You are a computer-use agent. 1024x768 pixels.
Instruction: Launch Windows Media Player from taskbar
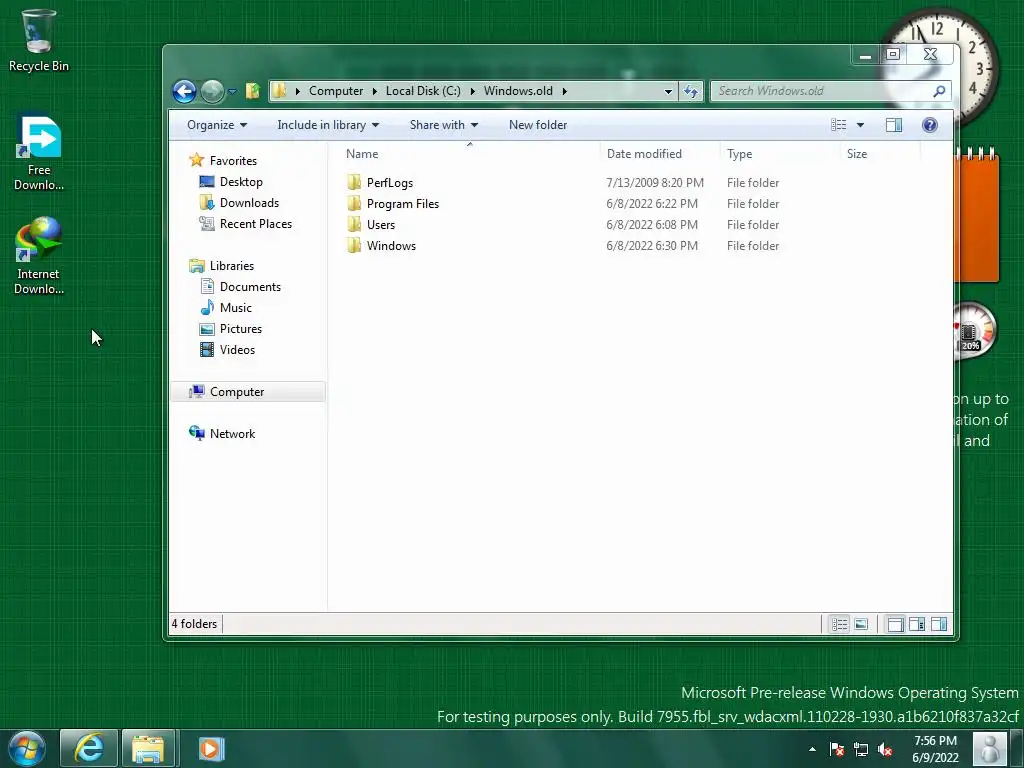[x=211, y=748]
